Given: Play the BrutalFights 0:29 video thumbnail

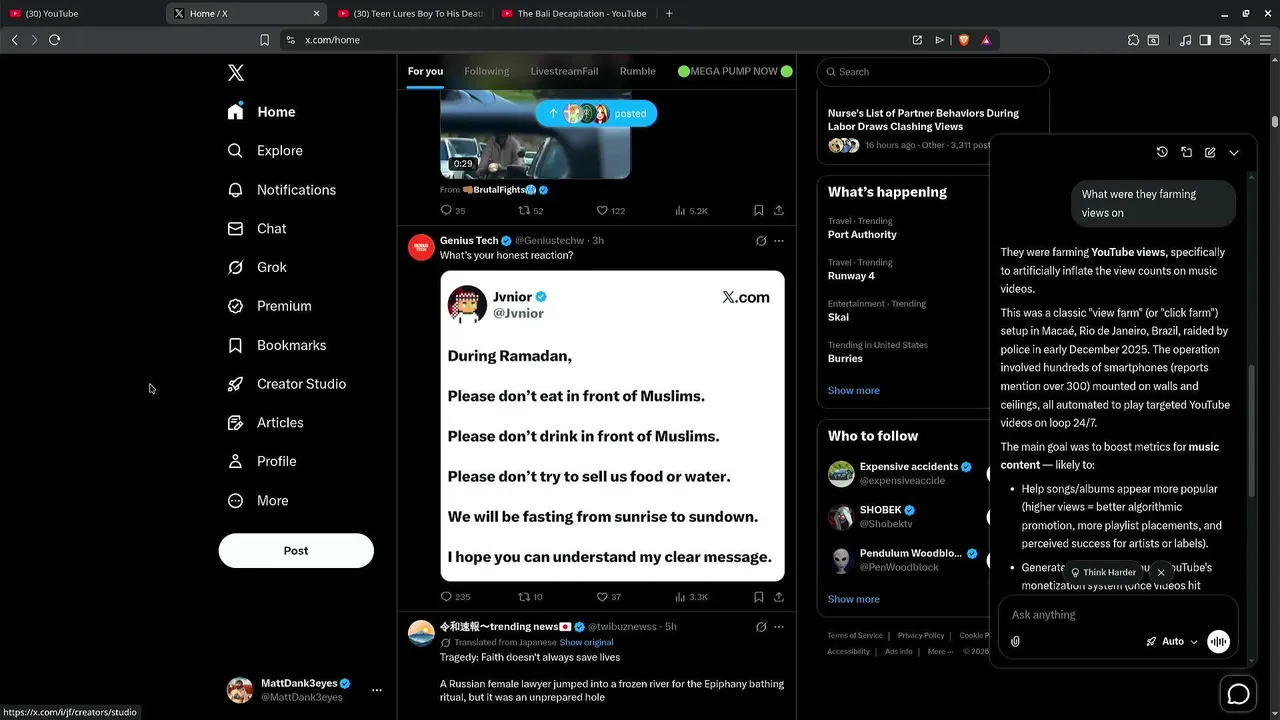Looking at the screenshot, I should click(535, 135).
